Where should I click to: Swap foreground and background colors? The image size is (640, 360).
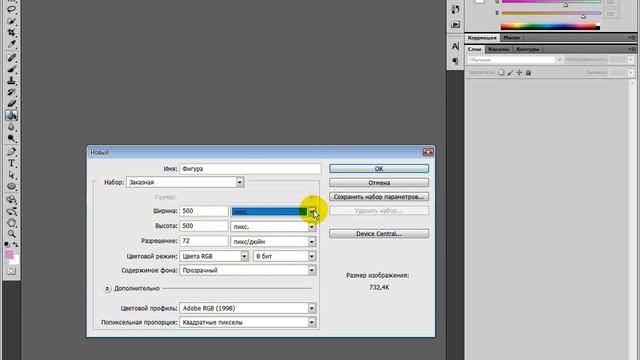(x=16, y=244)
